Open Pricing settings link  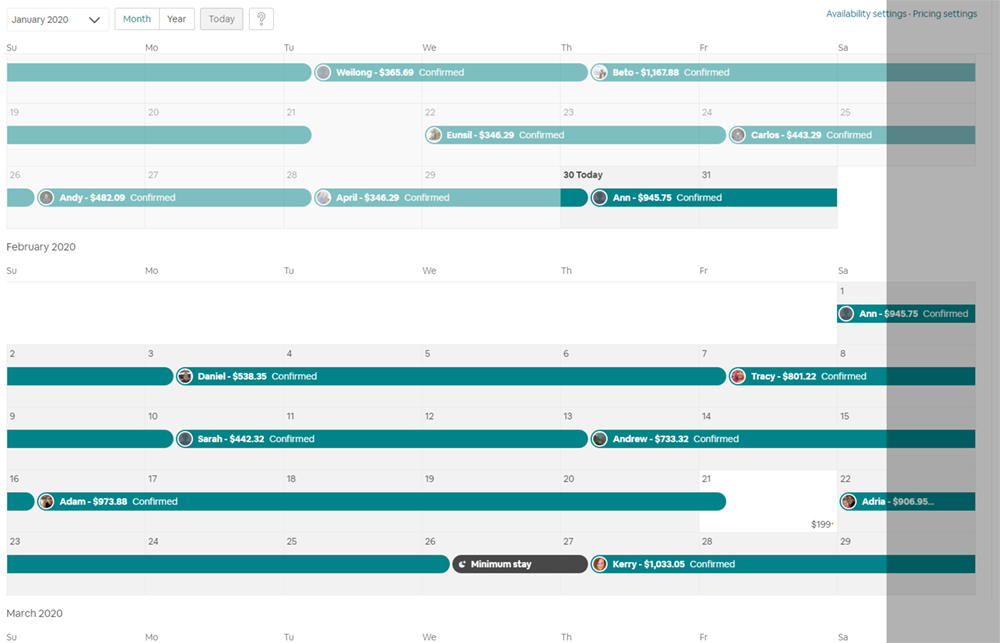pyautogui.click(x=945, y=14)
